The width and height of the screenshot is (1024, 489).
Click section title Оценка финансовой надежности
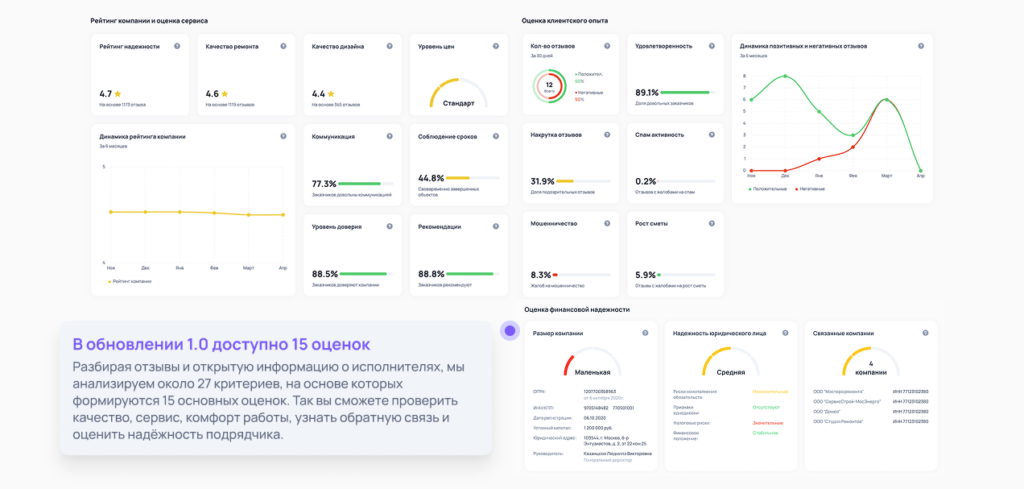577,309
